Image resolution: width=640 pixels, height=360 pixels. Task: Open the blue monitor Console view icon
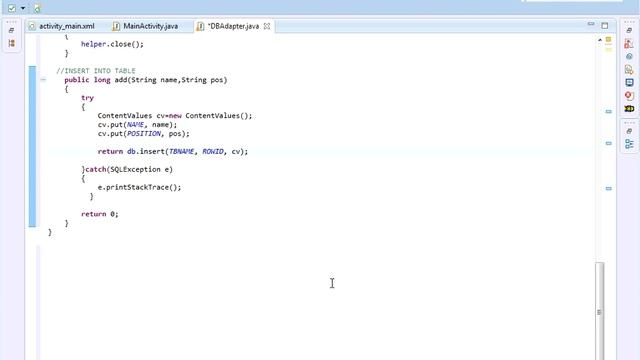629,82
